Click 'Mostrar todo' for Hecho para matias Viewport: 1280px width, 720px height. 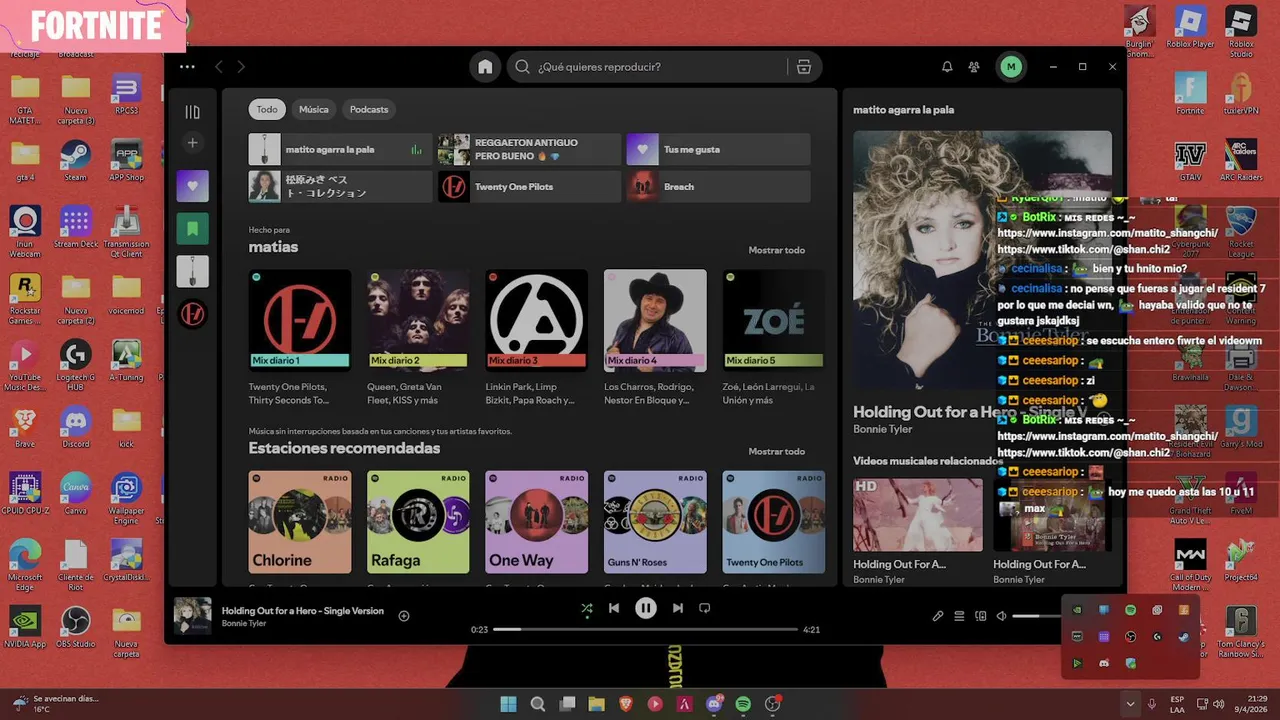pos(776,250)
